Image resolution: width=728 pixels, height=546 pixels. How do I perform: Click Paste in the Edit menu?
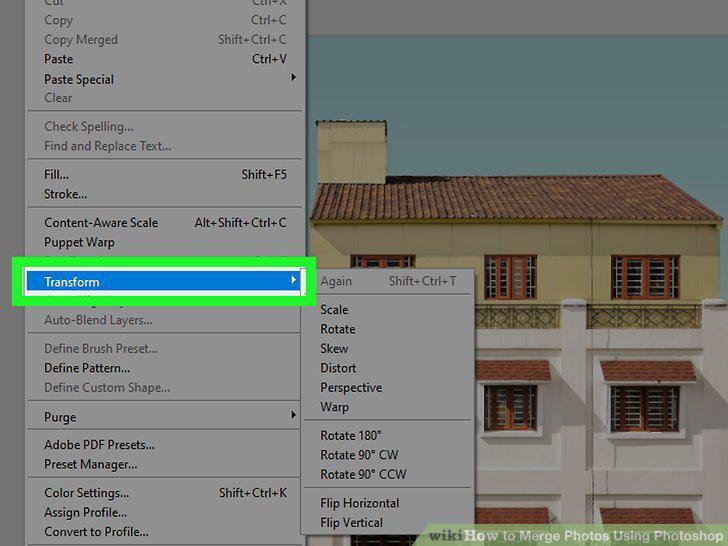[x=165, y=59]
